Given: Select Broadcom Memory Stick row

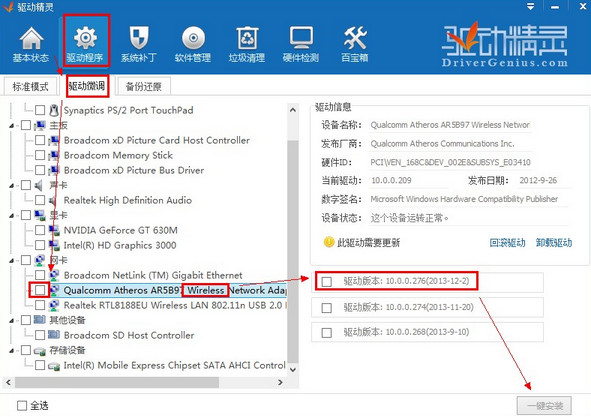Looking at the screenshot, I should click(x=118, y=155).
